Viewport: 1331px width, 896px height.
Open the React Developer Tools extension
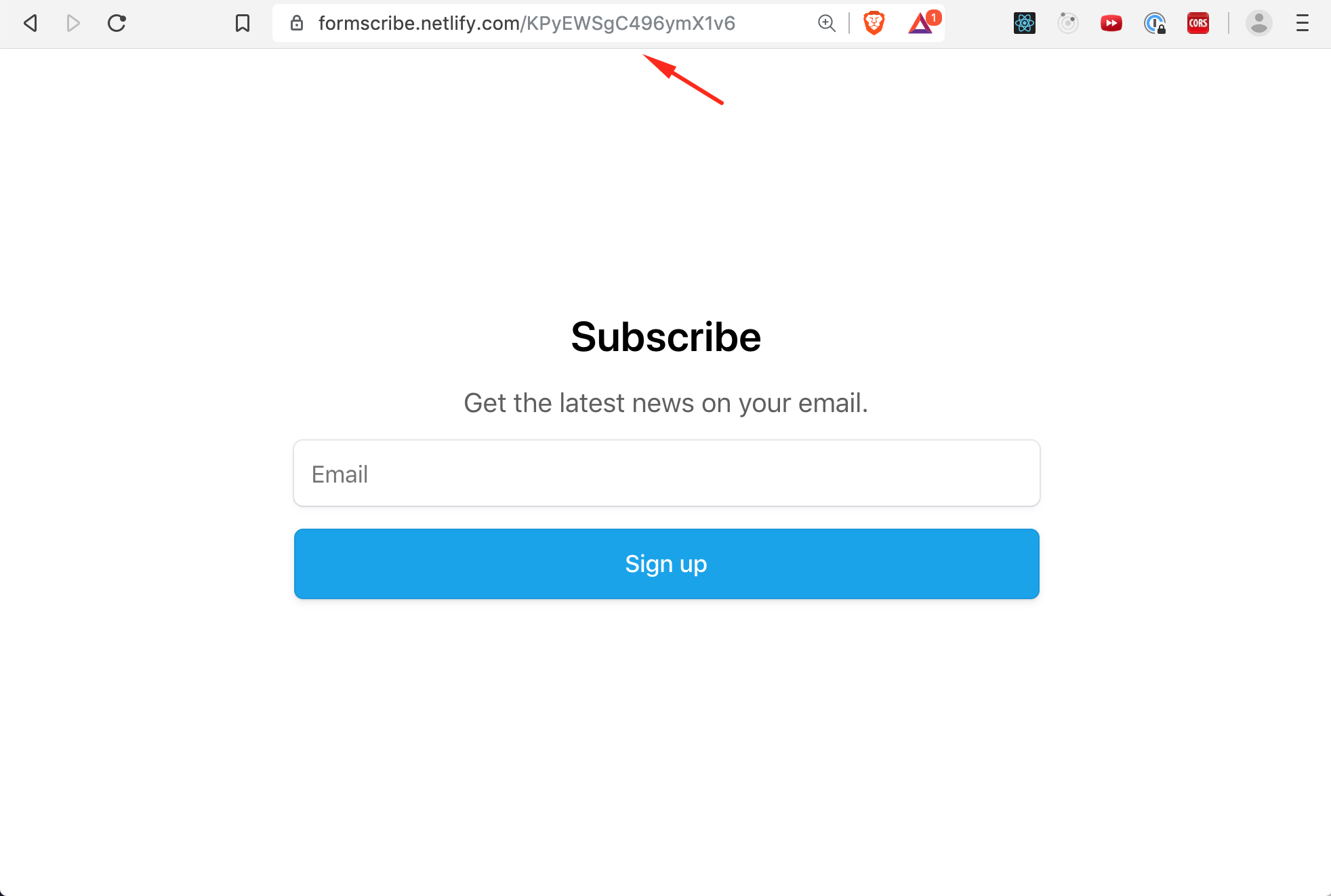[1025, 24]
